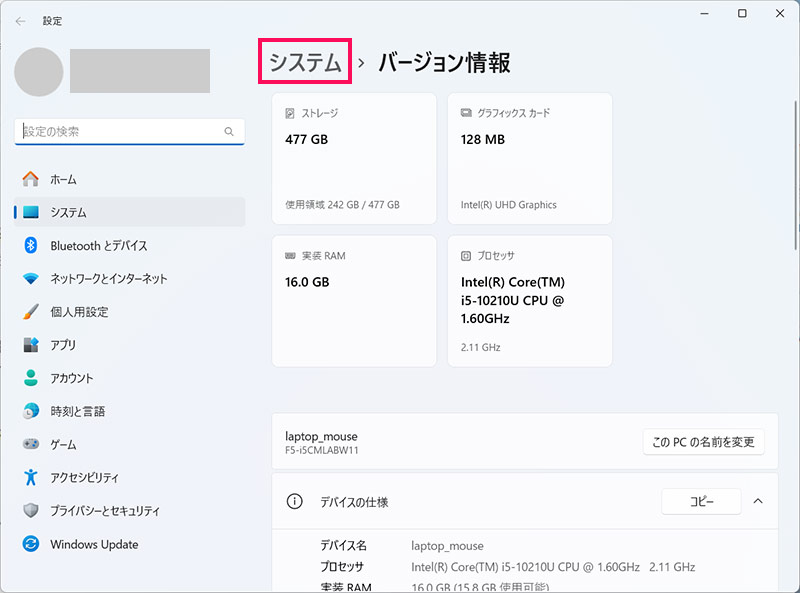Maximize the settings window

pos(742,14)
